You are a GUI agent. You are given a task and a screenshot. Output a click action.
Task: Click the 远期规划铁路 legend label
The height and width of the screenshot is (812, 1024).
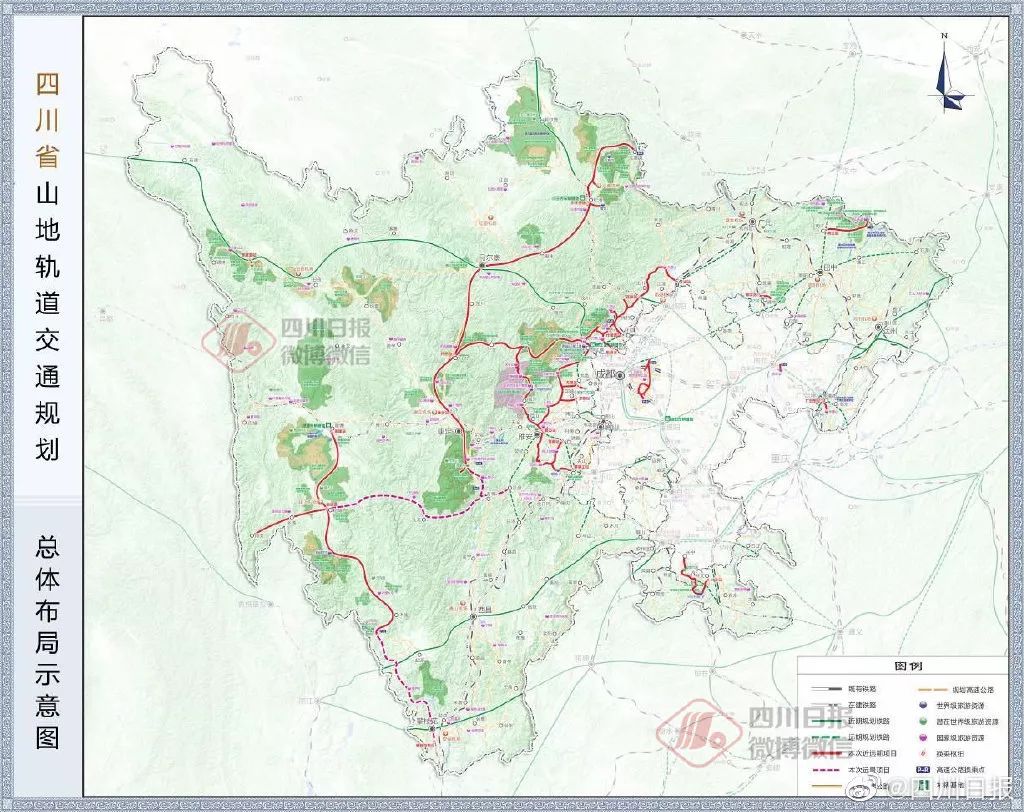click(x=868, y=738)
